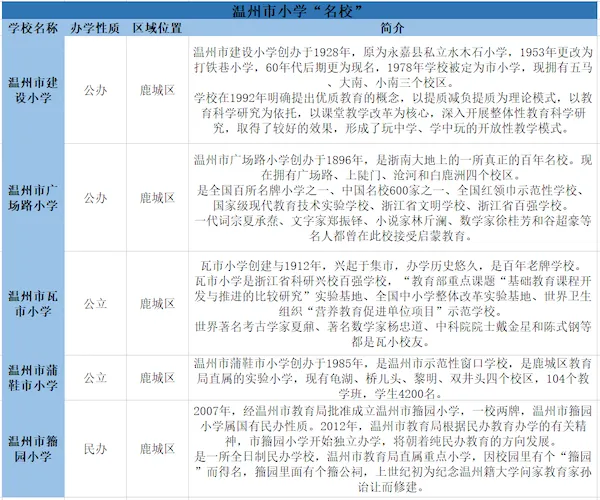Viewport: 600px width, 500px height.
Task: Click the table title 温州市小学“名校”
Action: pos(300,11)
